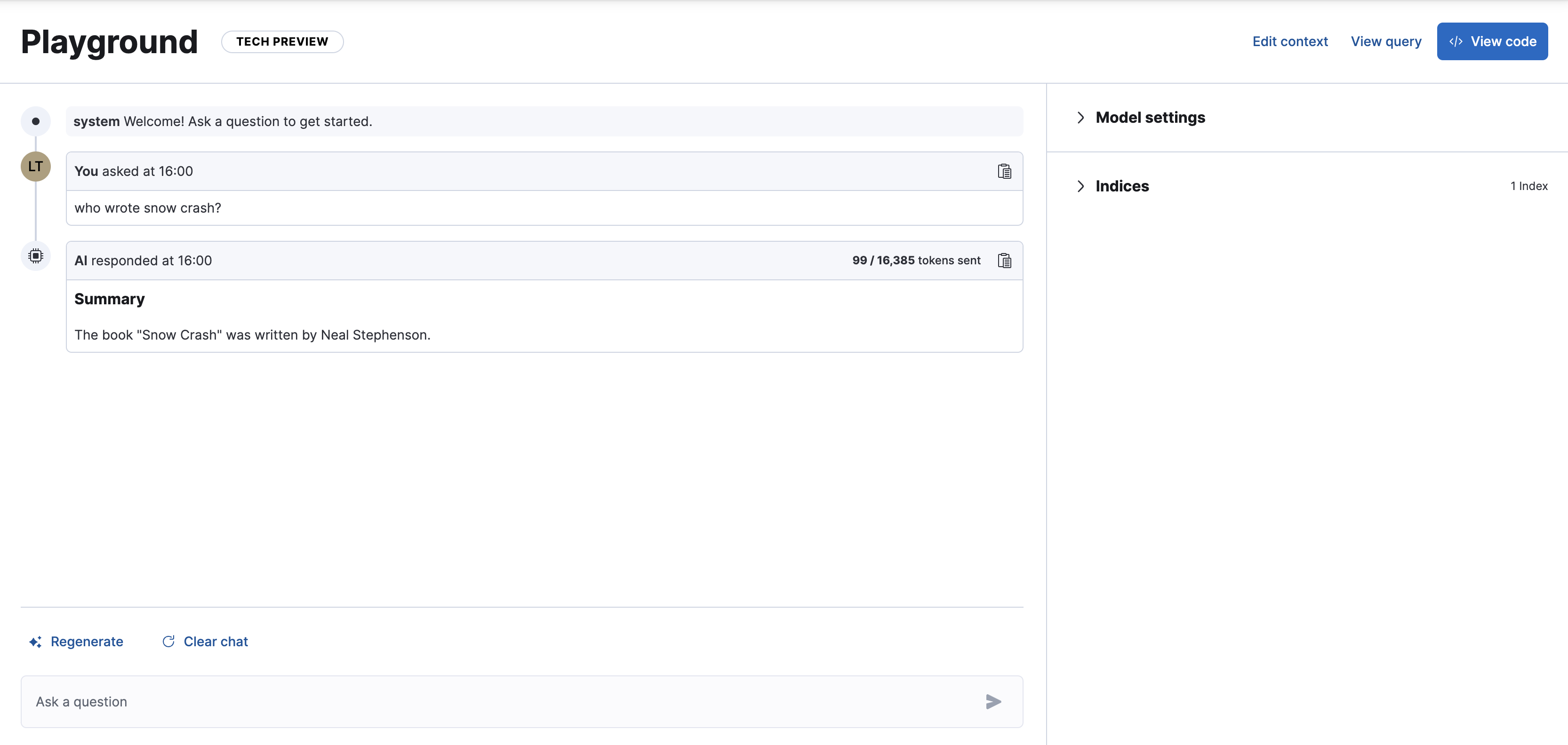Click the Clear chat button

(205, 640)
